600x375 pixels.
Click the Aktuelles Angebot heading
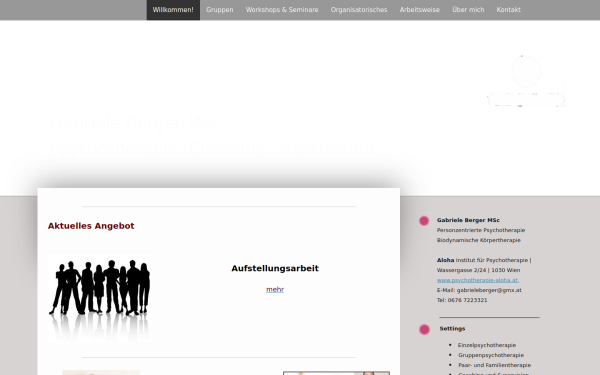point(91,226)
